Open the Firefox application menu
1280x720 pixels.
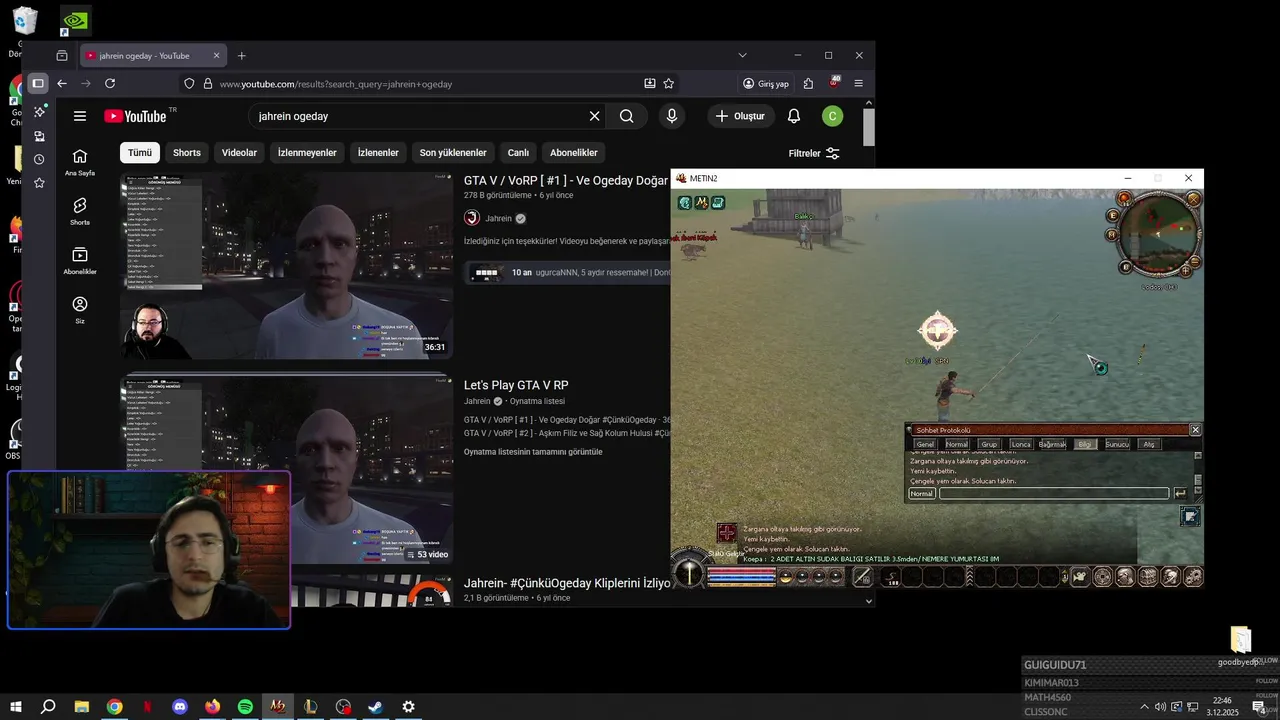point(858,84)
